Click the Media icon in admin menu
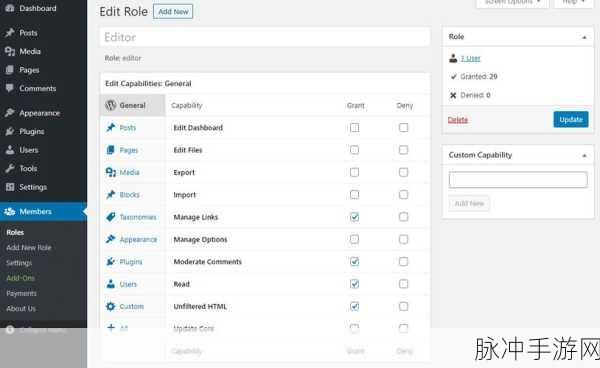Viewport: 600px width, 368px height. click(10, 51)
